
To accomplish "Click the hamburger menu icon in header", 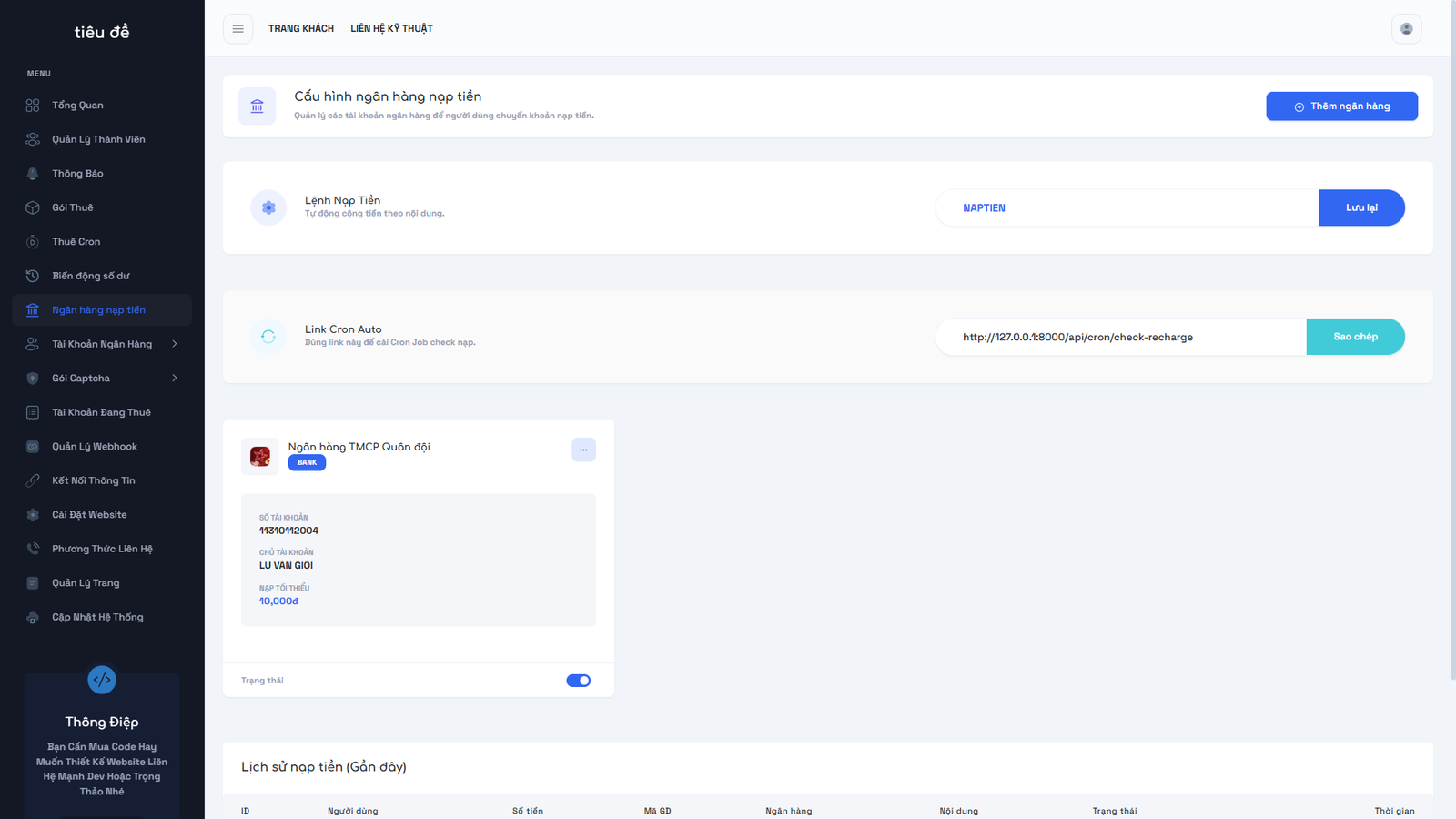I will pyautogui.click(x=238, y=29).
